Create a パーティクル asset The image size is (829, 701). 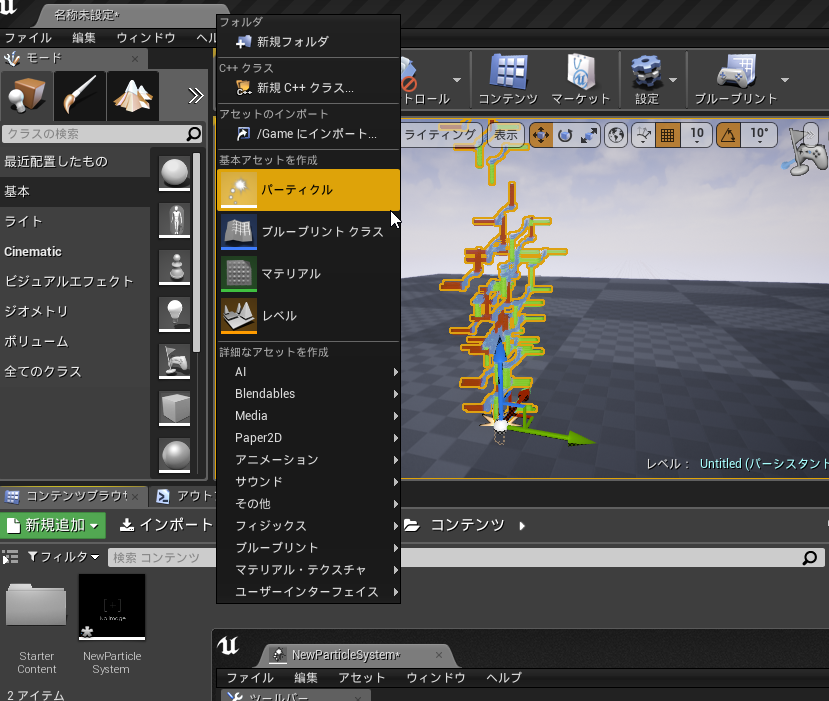click(x=308, y=190)
